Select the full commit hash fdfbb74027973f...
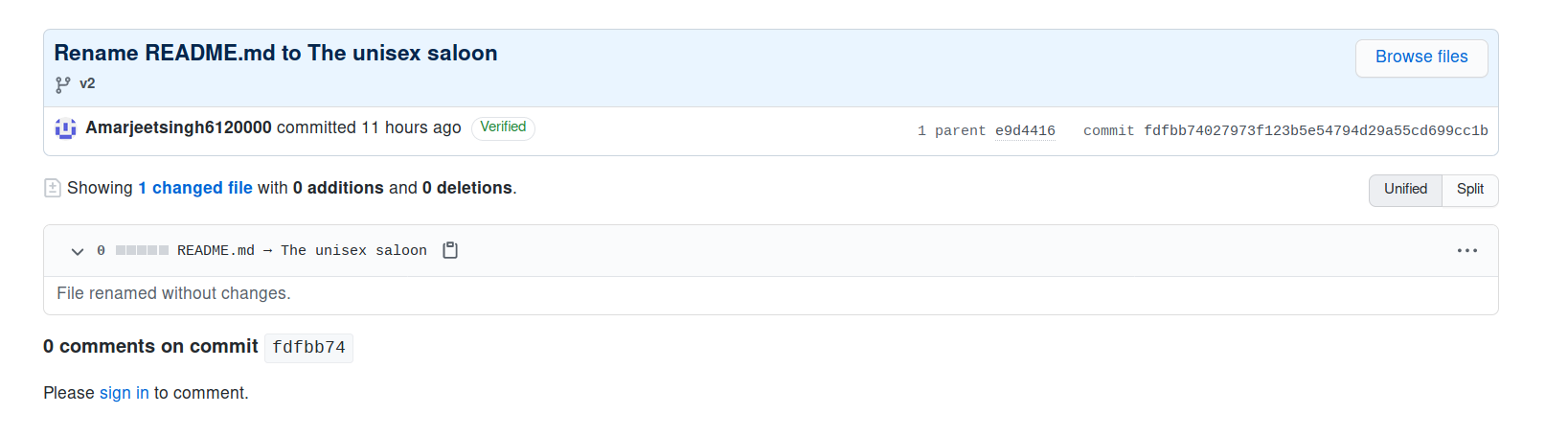This screenshot has height=437, width=1568. click(x=1315, y=131)
